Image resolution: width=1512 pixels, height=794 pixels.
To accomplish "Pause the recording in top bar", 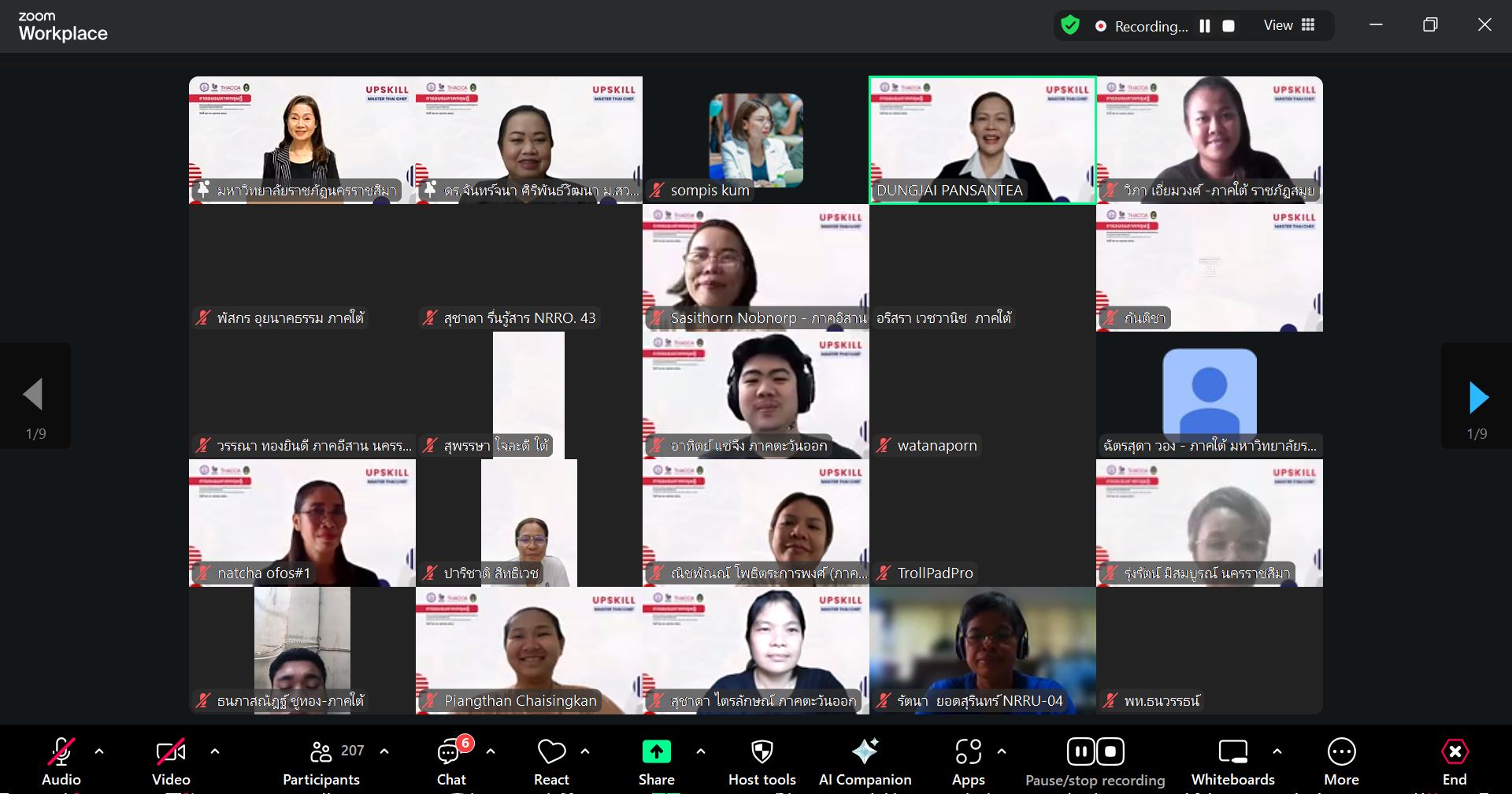I will 1204,26.
